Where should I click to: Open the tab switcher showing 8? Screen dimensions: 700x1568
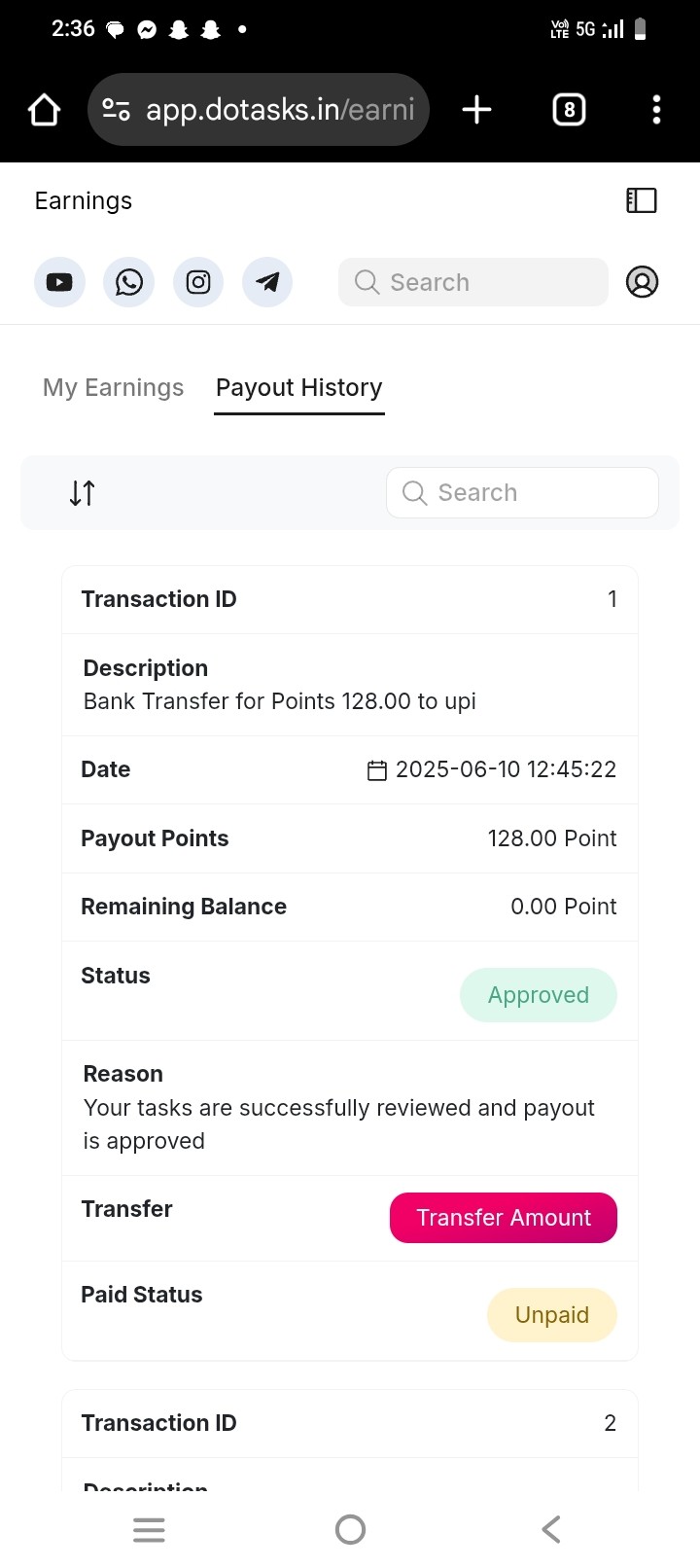coord(569,110)
